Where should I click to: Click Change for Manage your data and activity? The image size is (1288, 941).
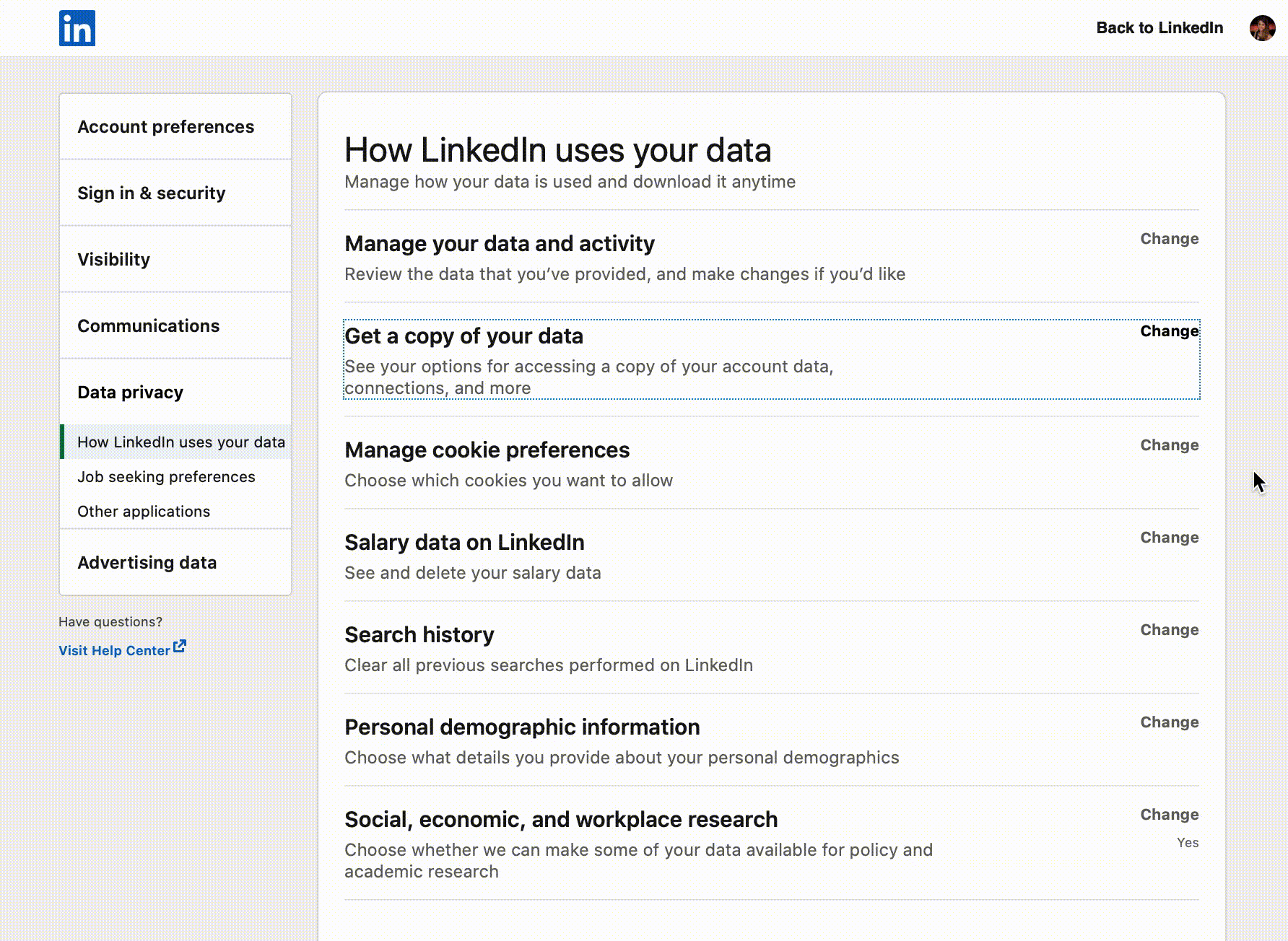click(x=1170, y=239)
